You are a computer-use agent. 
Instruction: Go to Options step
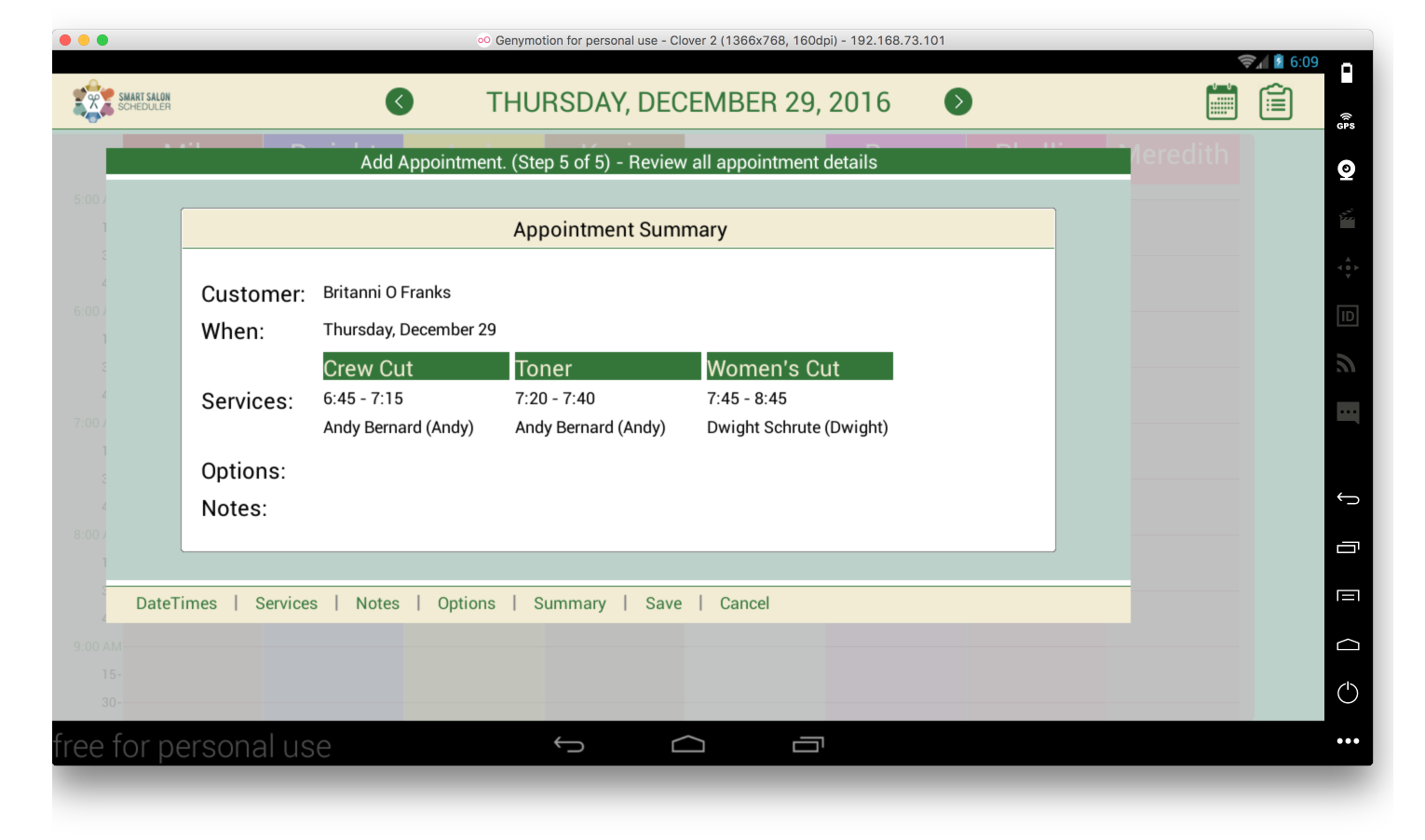point(467,603)
